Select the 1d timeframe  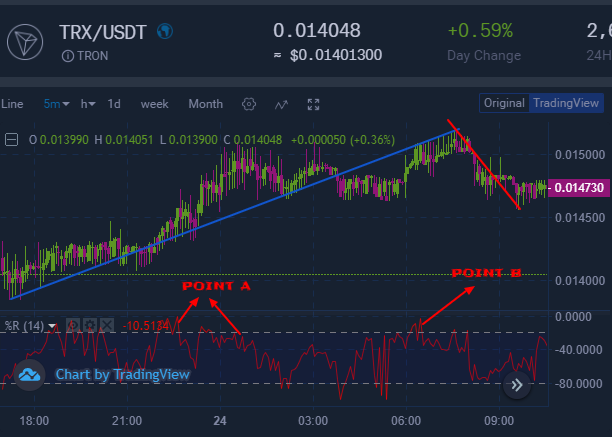[x=114, y=104]
